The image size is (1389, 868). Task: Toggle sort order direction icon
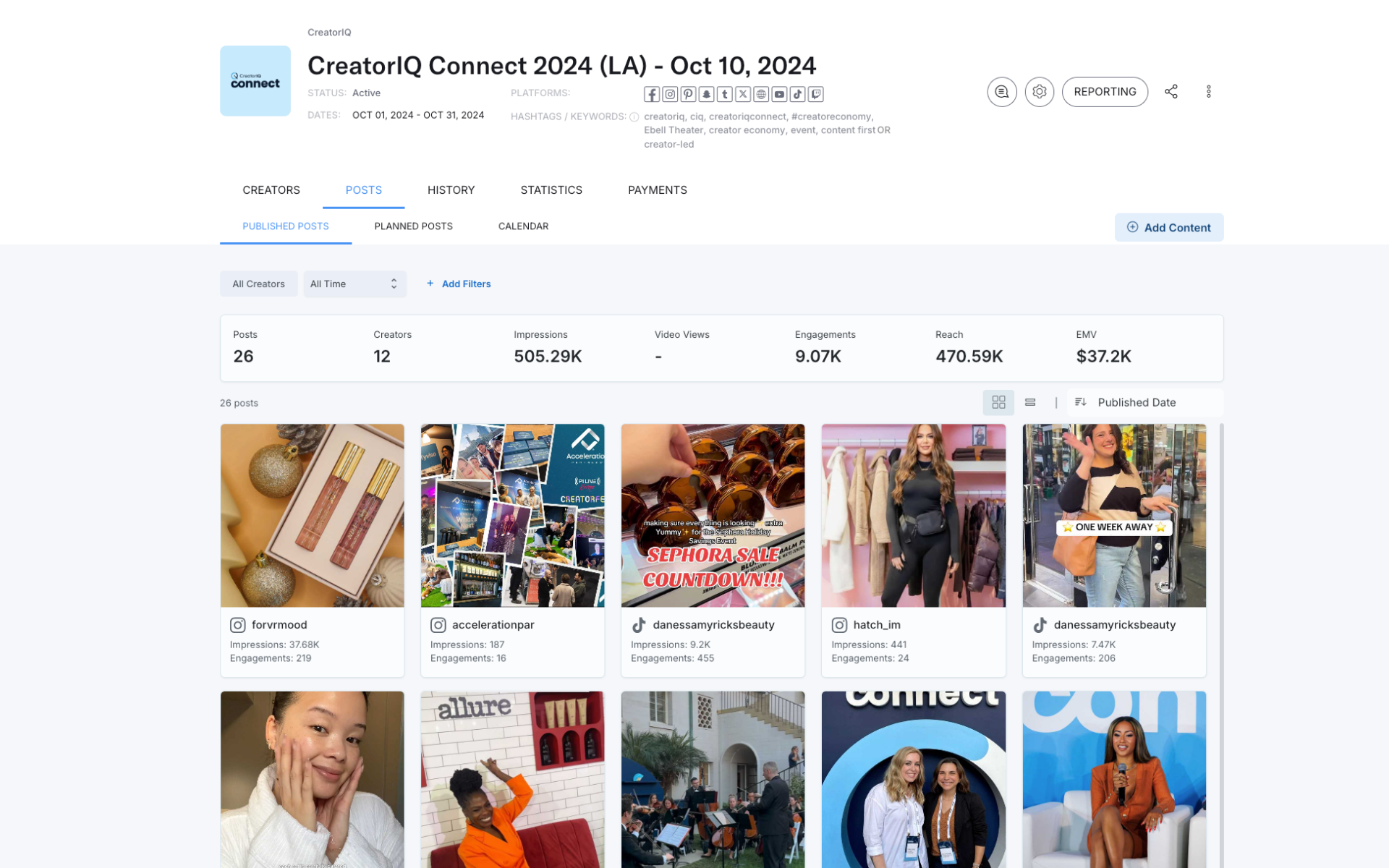(1081, 402)
